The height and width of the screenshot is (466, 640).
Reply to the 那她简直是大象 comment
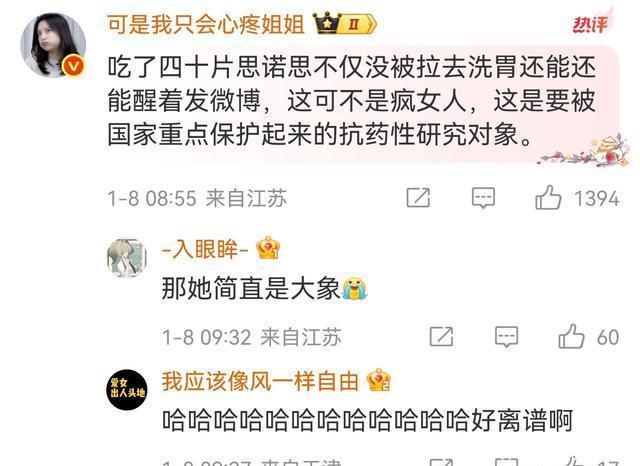coord(507,337)
